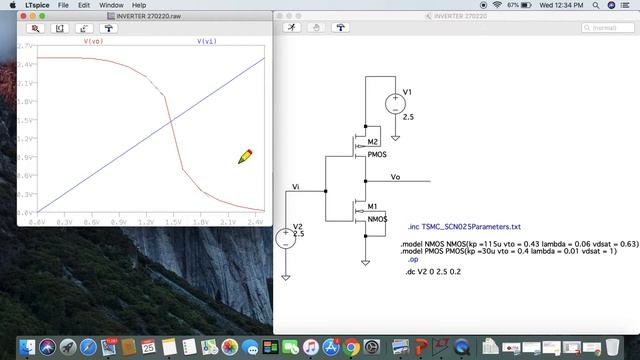Click the V1 voltage source symbol

coord(395,104)
